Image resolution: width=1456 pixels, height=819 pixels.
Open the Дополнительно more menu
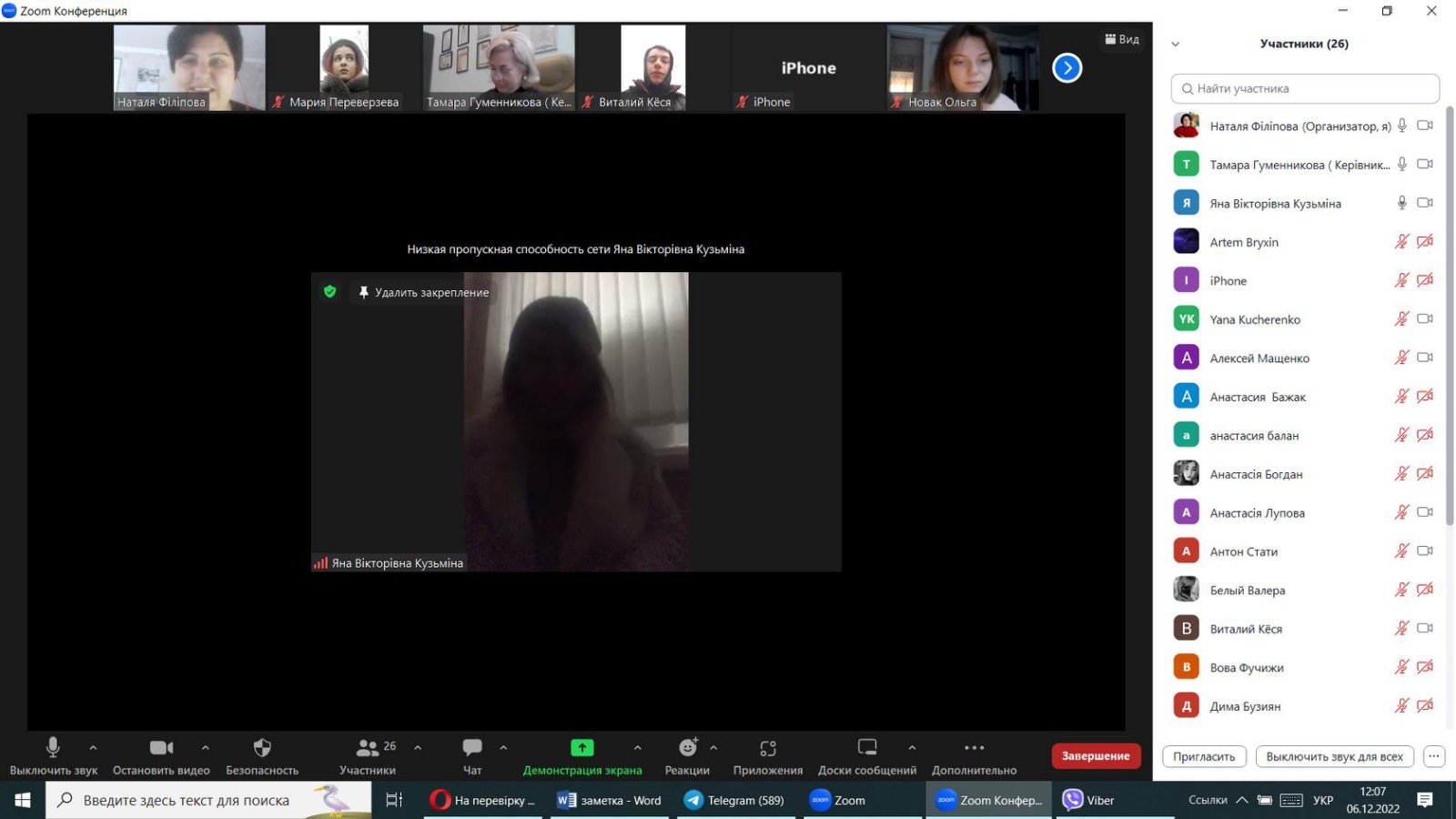(x=974, y=748)
